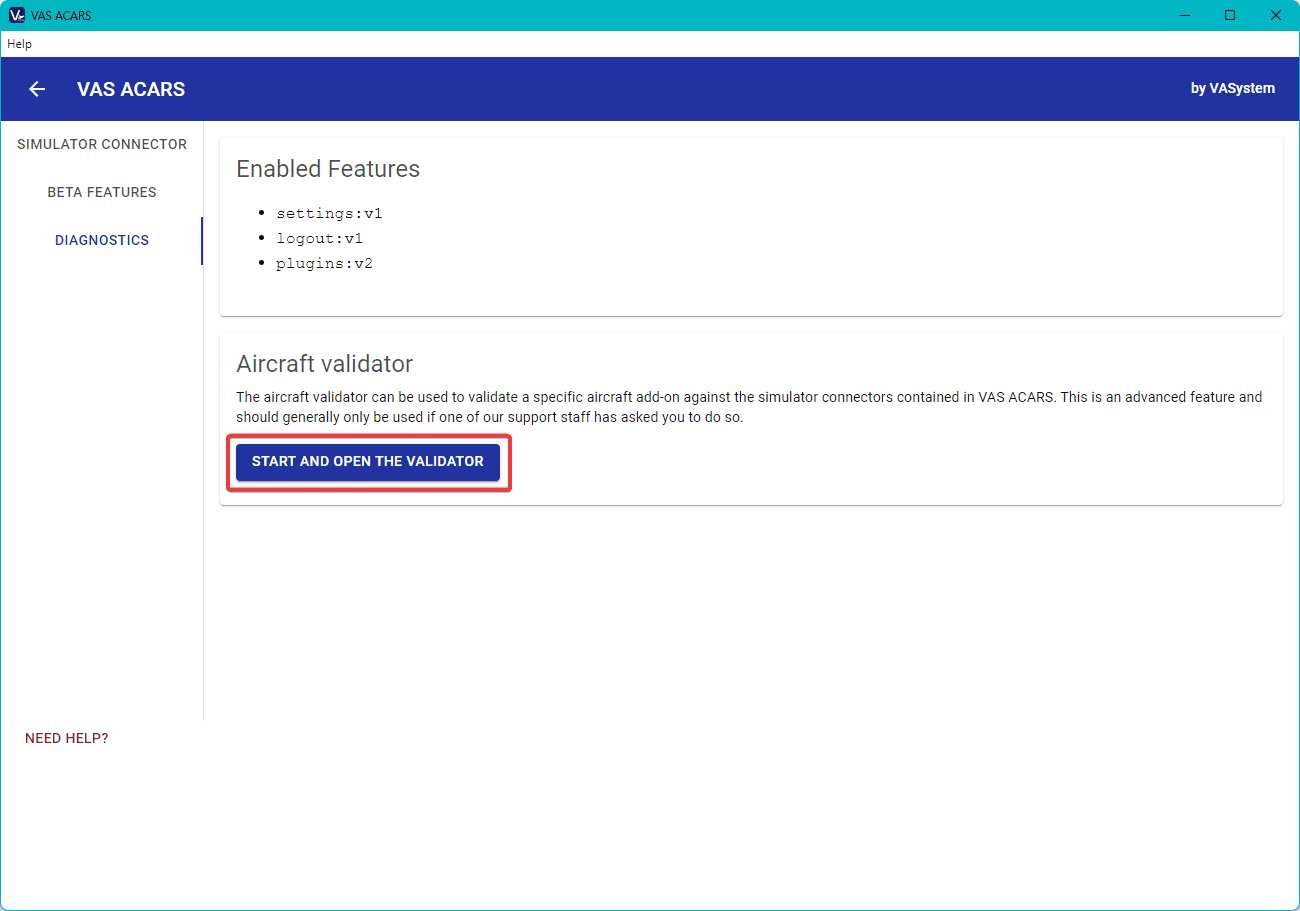The height and width of the screenshot is (911, 1300).
Task: Minimize the VAS ACARS window
Action: click(x=1185, y=15)
